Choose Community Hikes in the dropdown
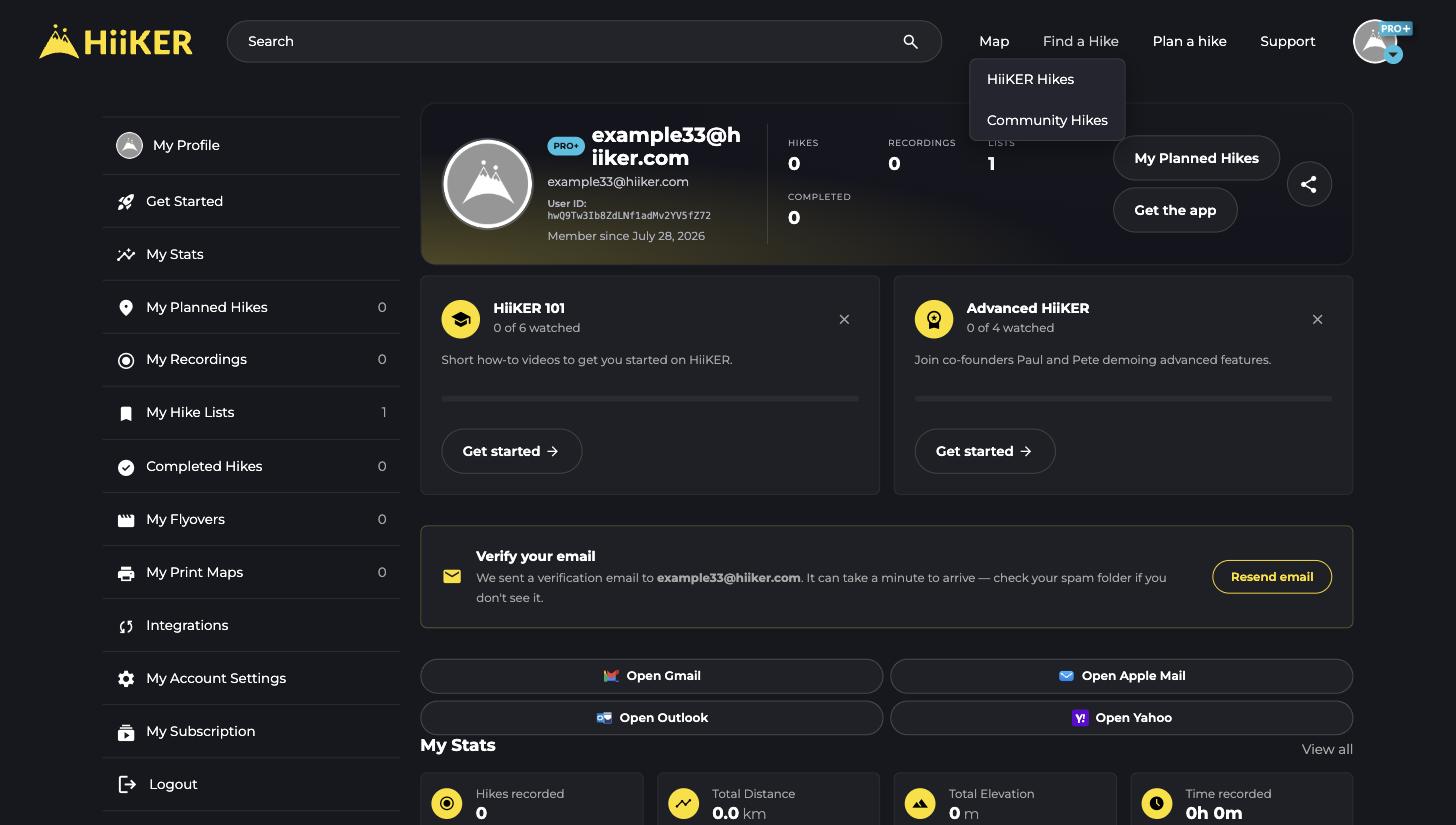The image size is (1456, 825). (1047, 120)
